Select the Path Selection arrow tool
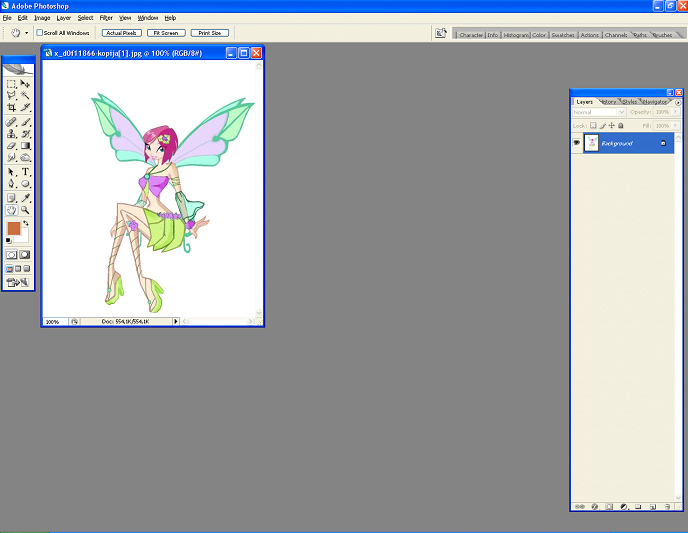Image resolution: width=688 pixels, height=533 pixels. pyautogui.click(x=11, y=172)
